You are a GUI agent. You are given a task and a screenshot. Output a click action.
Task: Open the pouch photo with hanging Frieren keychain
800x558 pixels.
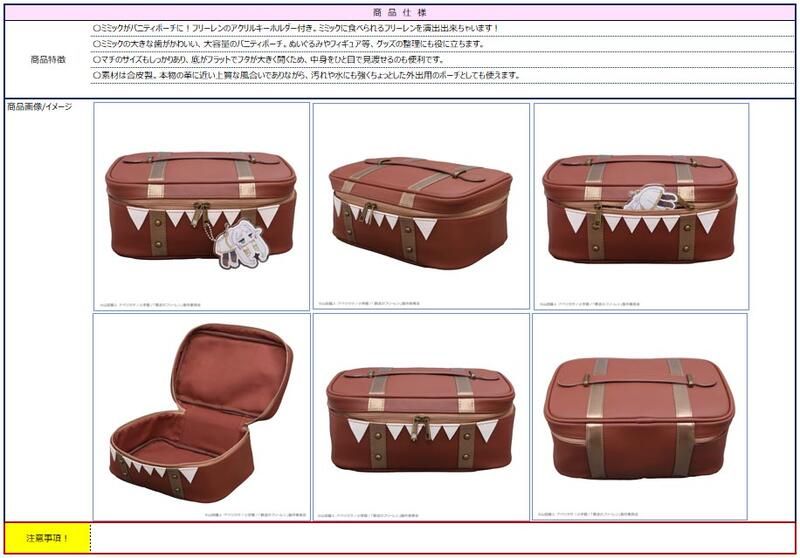point(202,207)
